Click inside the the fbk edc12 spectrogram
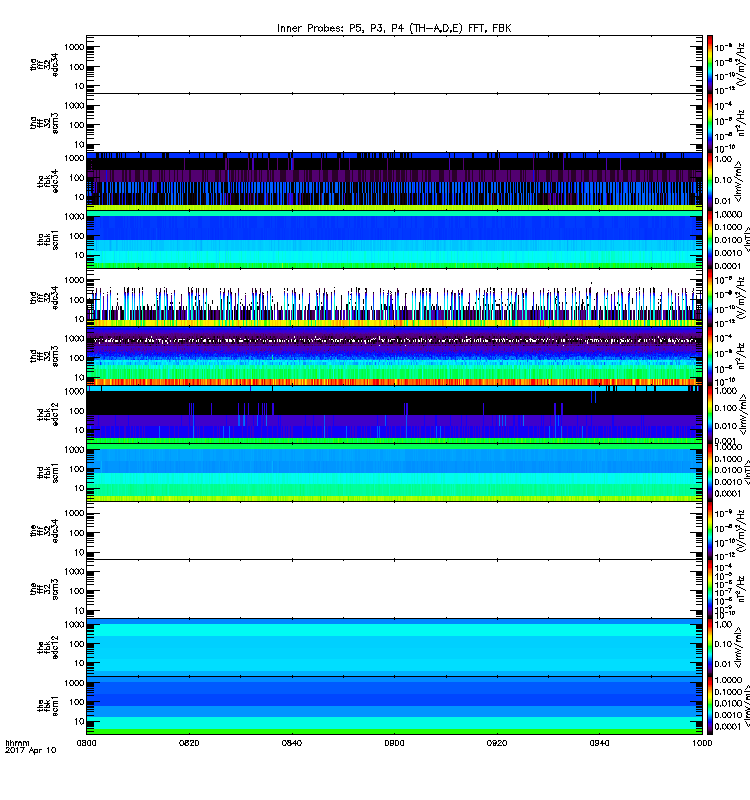Screen dimensions: 750x800 point(394,647)
